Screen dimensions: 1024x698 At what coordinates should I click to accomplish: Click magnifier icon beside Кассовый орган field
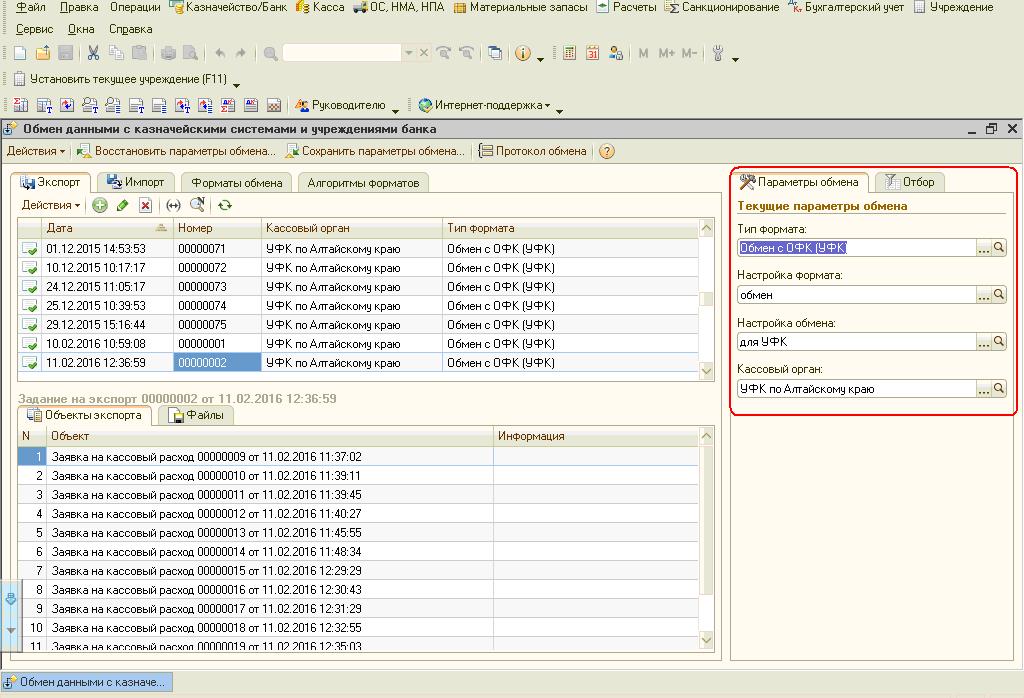998,389
